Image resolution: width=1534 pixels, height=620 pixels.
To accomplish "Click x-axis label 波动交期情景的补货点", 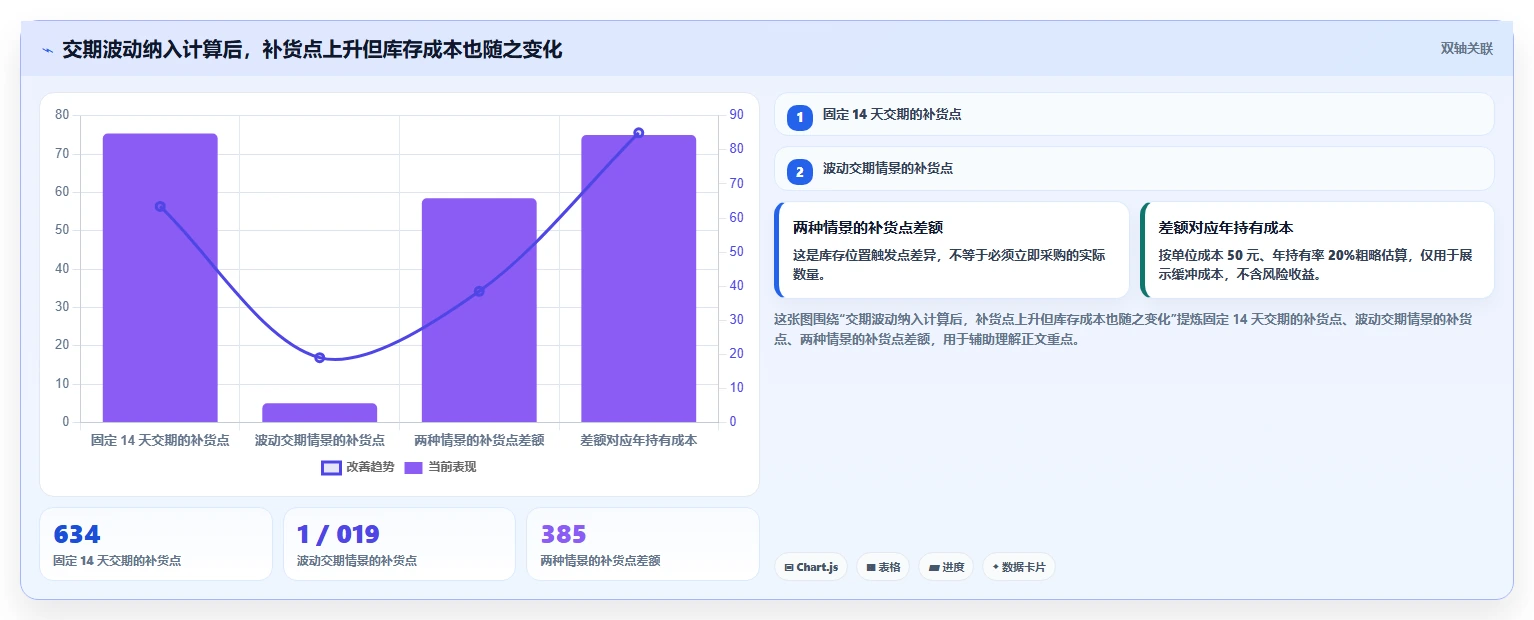I will (x=320, y=440).
